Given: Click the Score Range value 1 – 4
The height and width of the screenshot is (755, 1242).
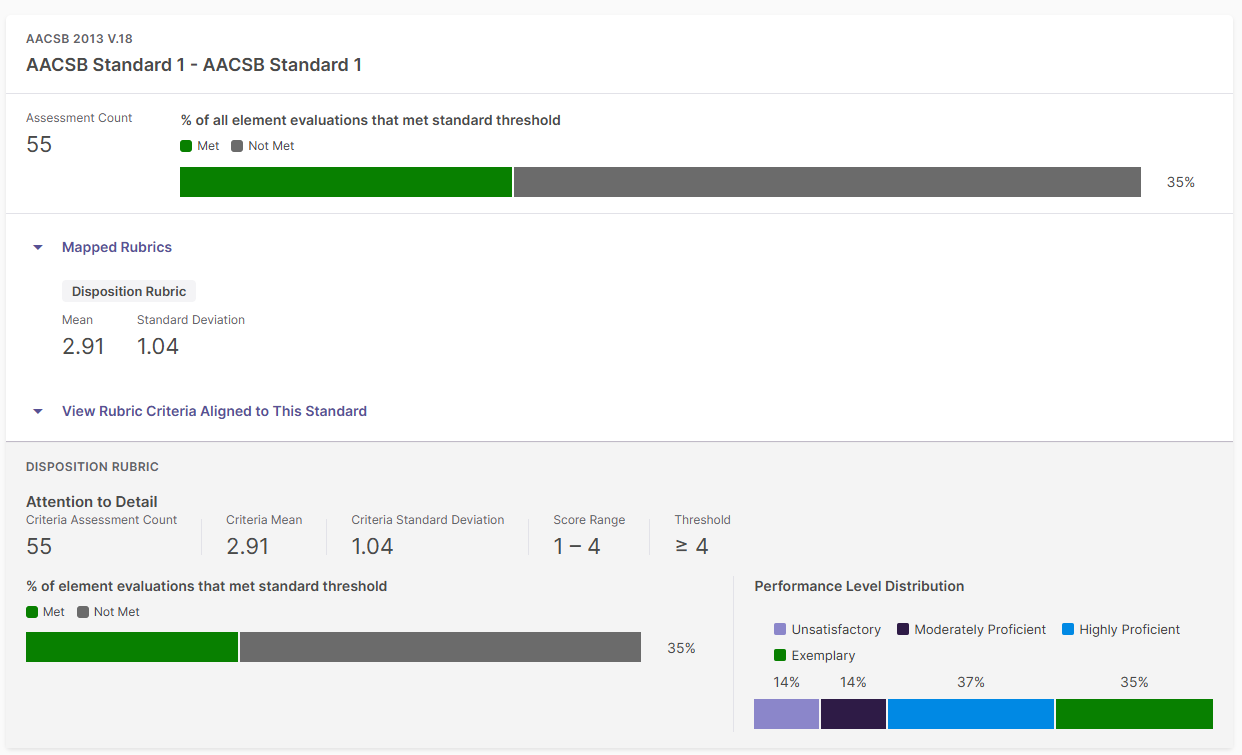Looking at the screenshot, I should tap(577, 547).
